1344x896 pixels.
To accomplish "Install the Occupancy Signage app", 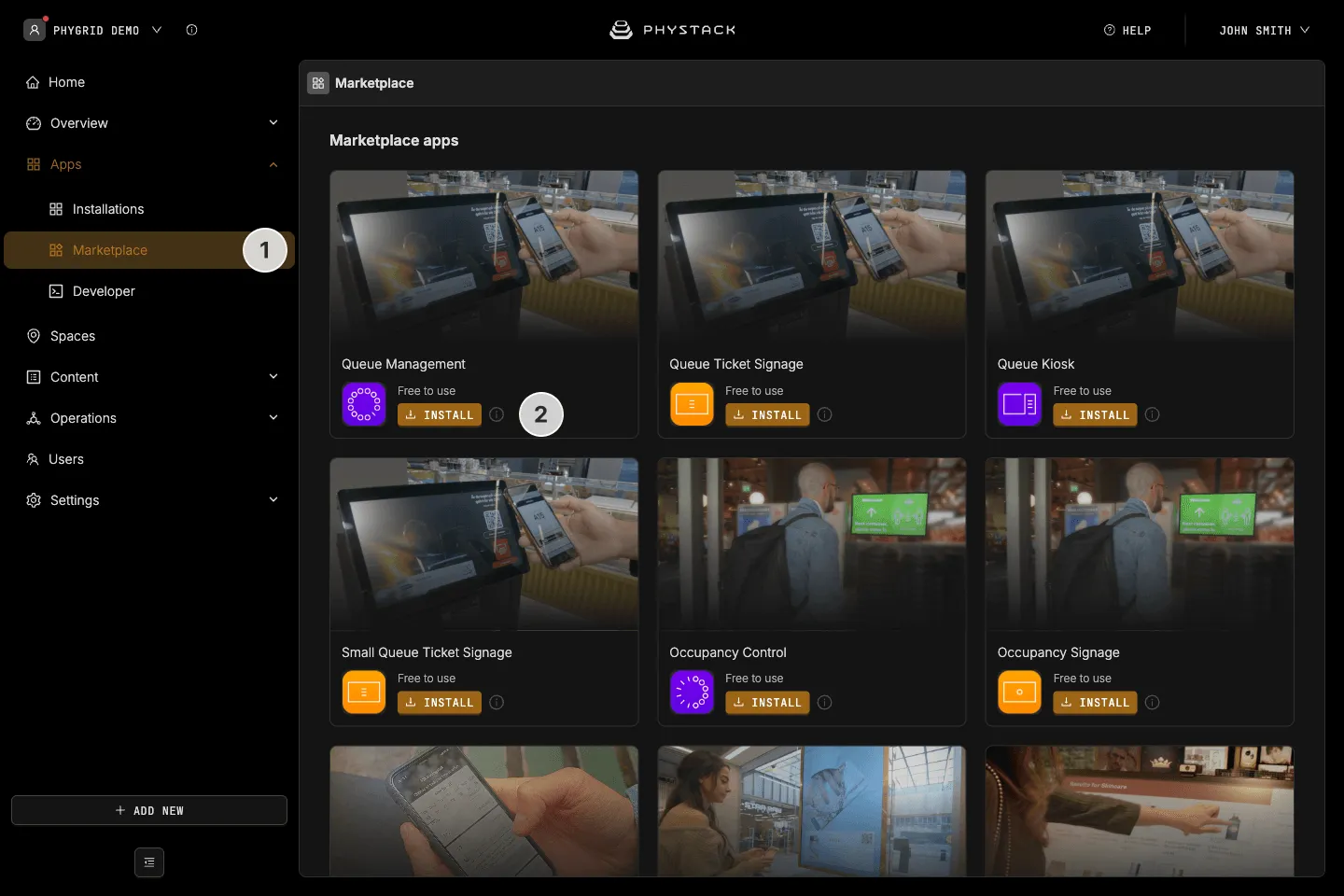I will [1095, 703].
